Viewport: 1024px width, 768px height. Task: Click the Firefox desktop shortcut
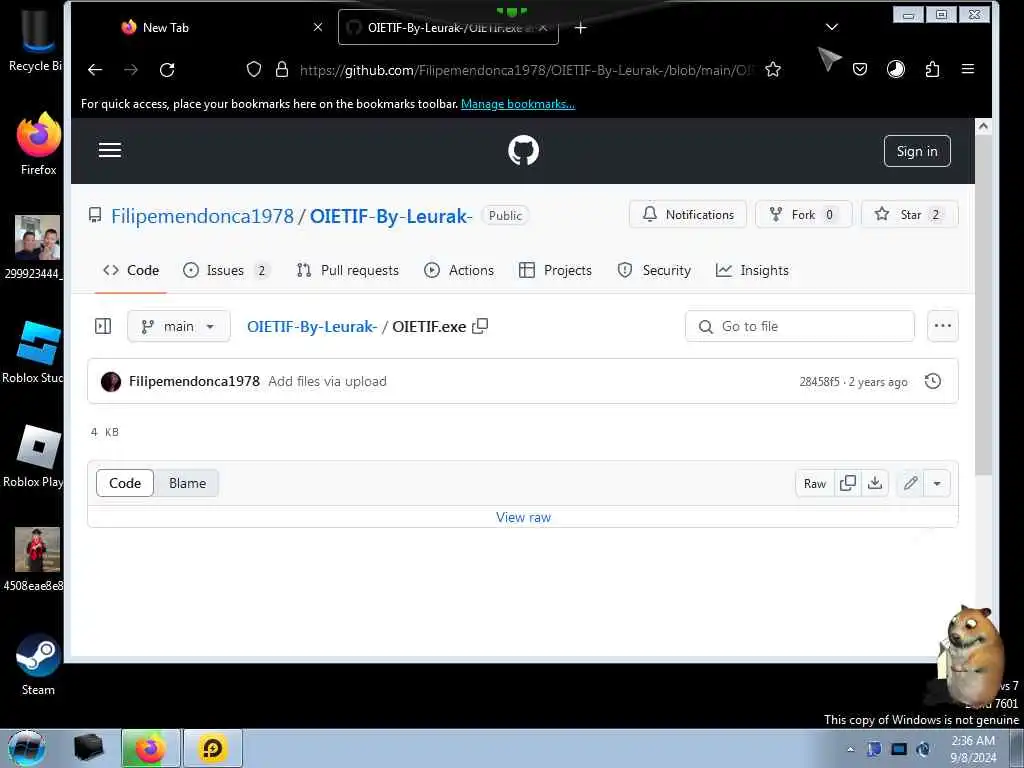pos(38,144)
